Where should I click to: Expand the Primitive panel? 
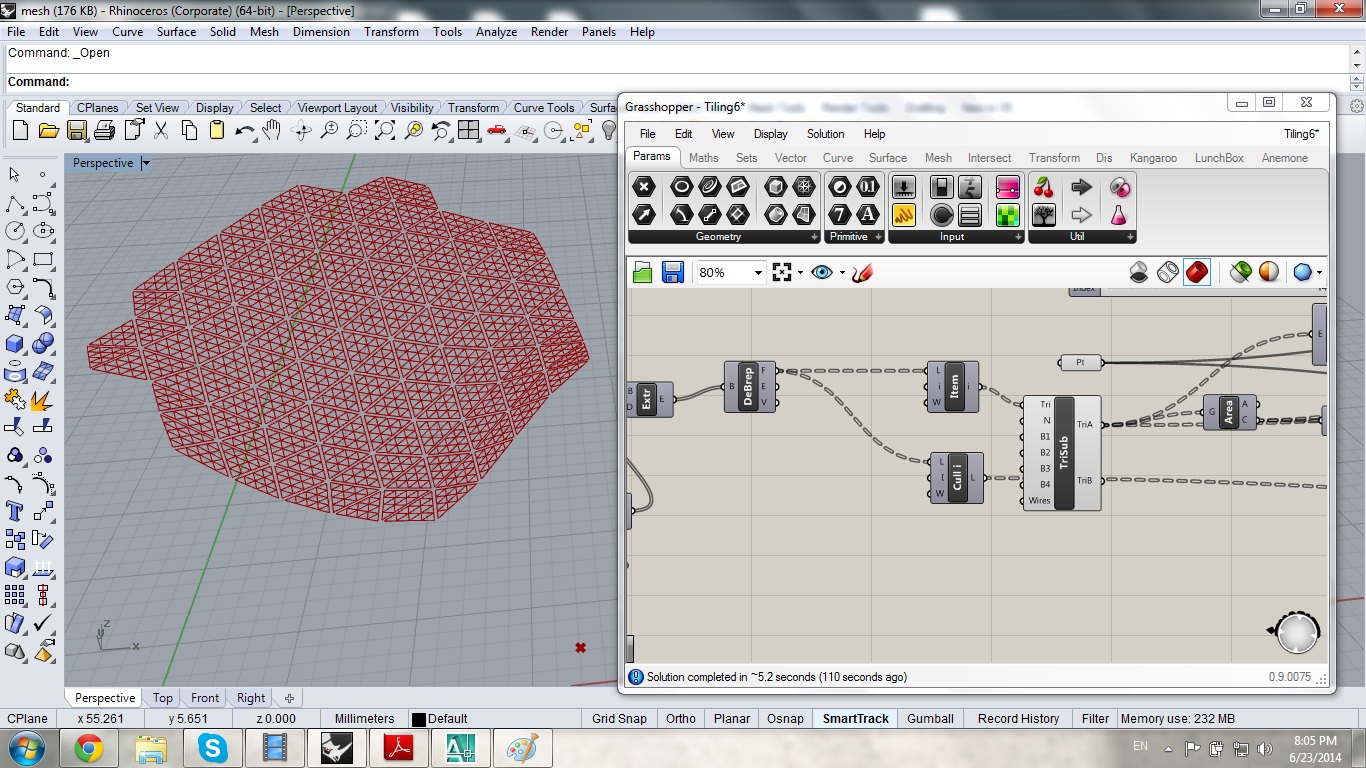click(878, 237)
